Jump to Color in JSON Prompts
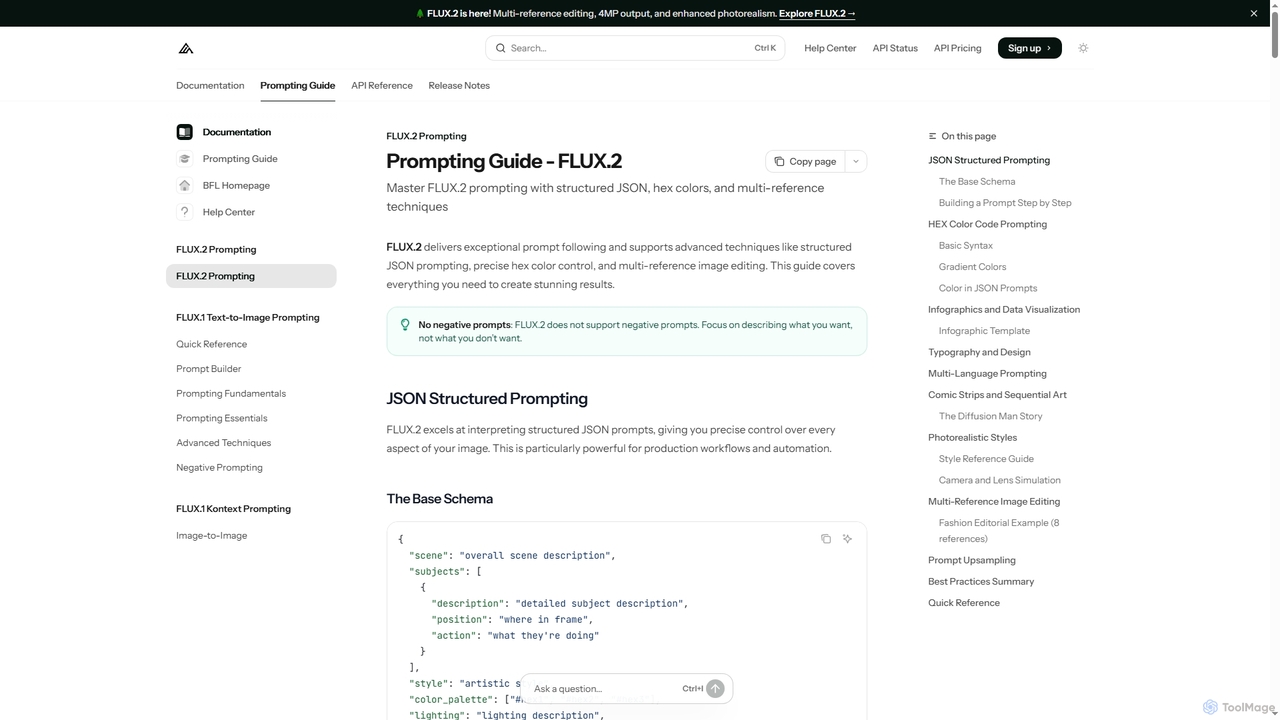The image size is (1280, 720). coord(988,288)
